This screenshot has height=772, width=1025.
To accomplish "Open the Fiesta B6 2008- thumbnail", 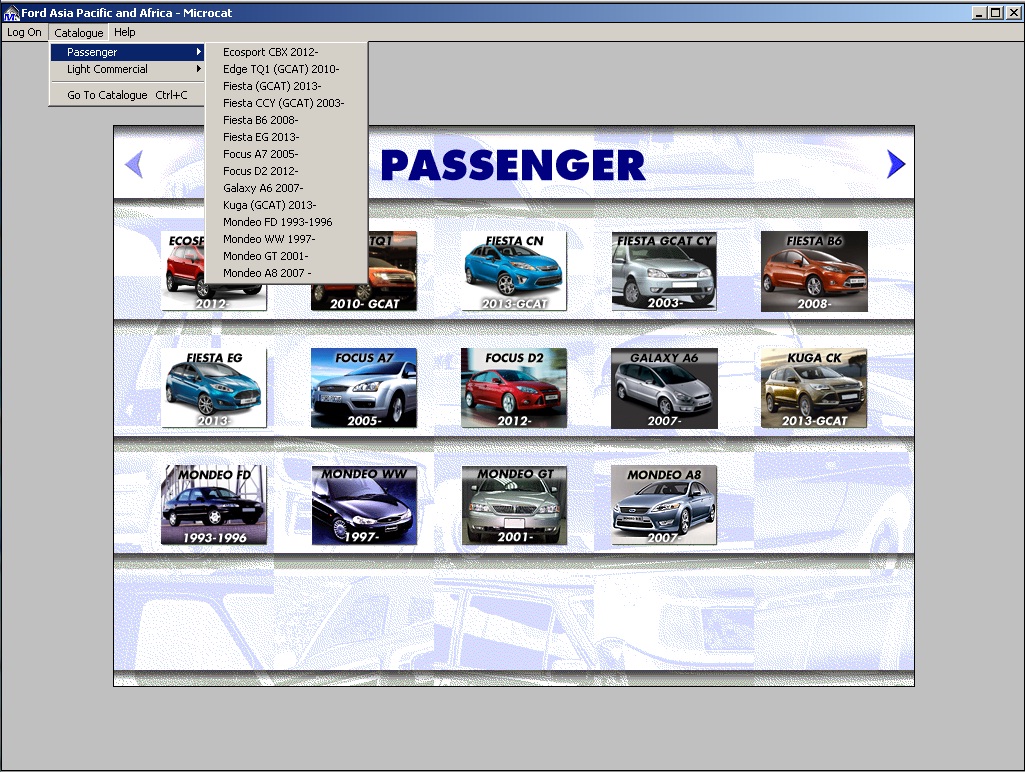I will point(814,271).
